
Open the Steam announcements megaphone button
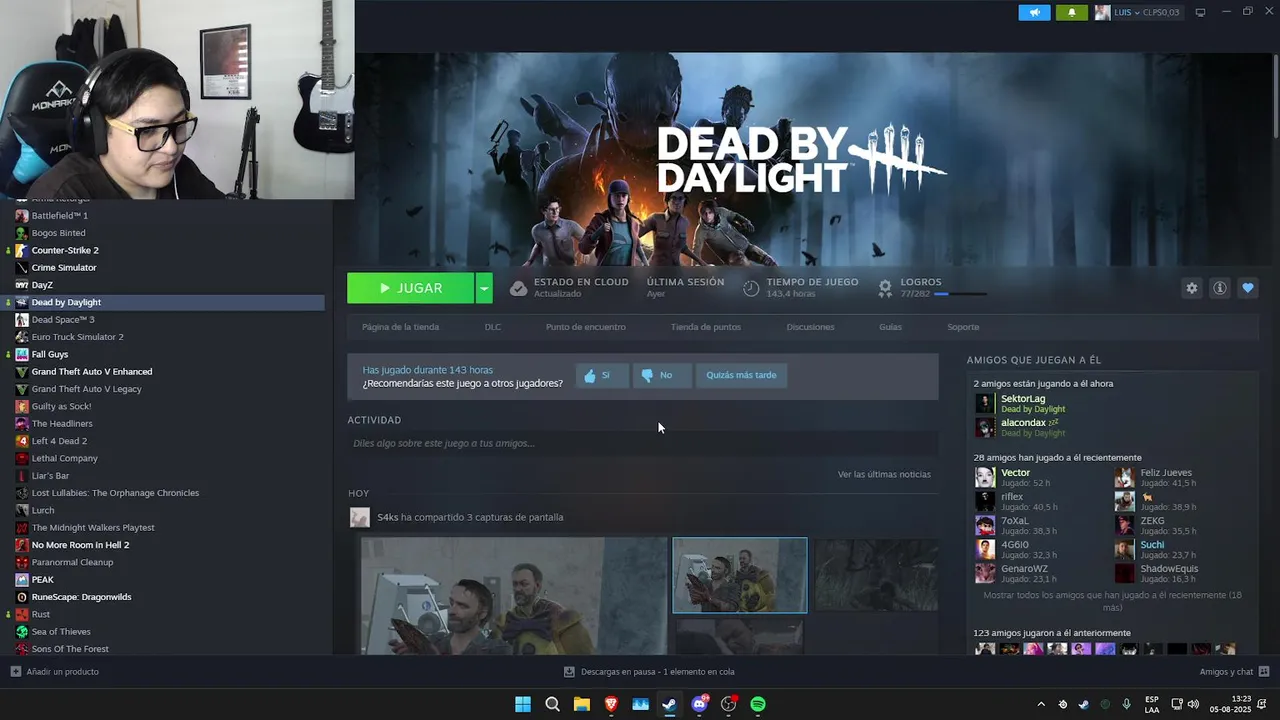[x=1035, y=12]
